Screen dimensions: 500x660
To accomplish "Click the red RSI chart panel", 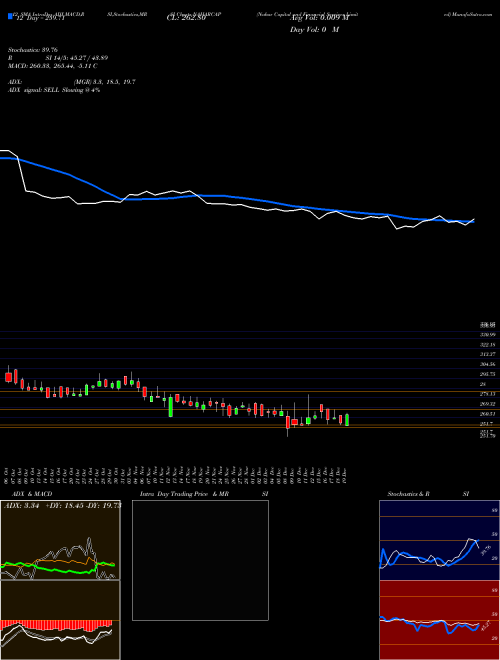I will coord(439,620).
